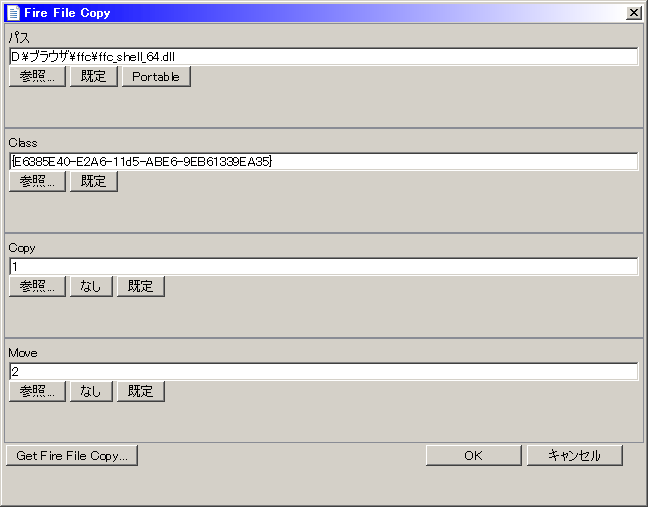648x507 pixels.
Task: Restore Move default with 既定 button
Action: [141, 392]
